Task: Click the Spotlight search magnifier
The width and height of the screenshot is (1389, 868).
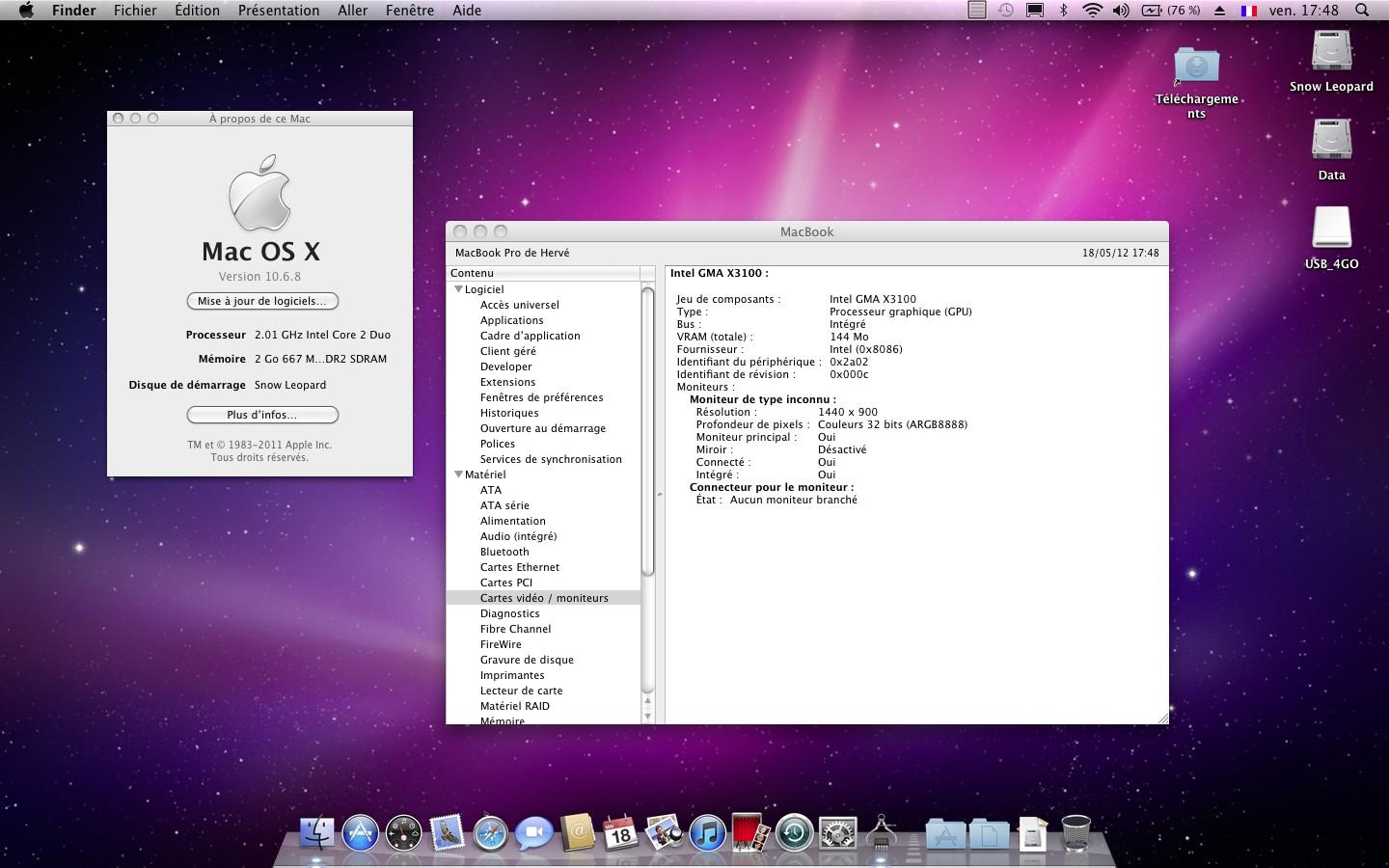Action: (1362, 11)
